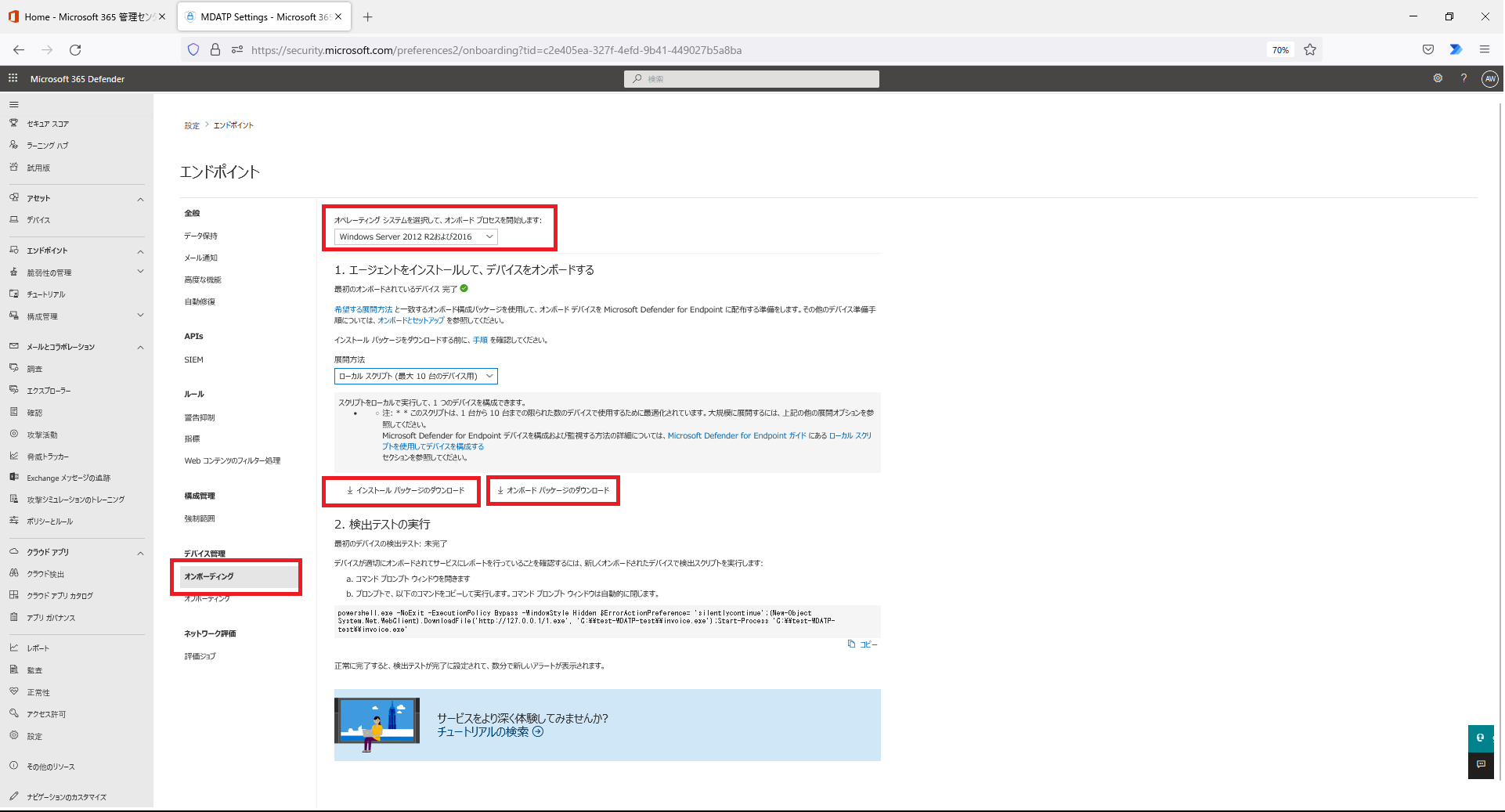Open operating system dropdown Windows Server 2012 R2
This screenshot has width=1505, height=812.
416,236
